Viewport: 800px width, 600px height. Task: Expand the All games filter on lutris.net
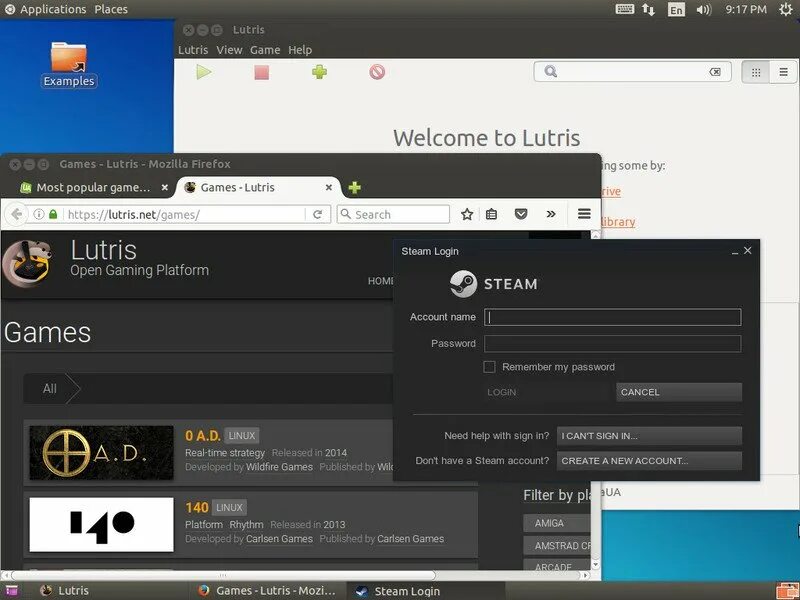(52, 388)
